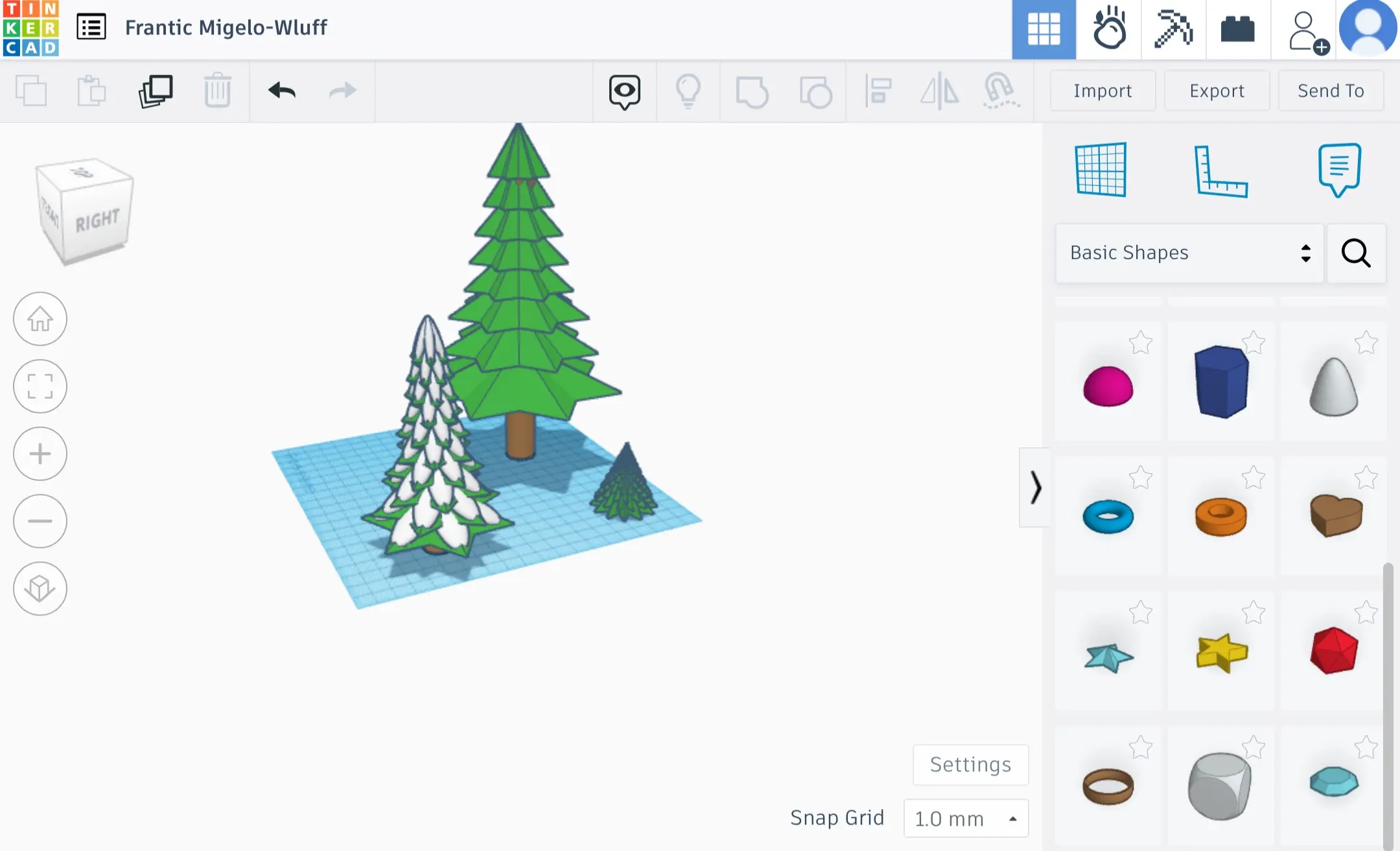Screen dimensions: 1400x851
Task: Click the RIGHT face of view cube
Action: 97,220
